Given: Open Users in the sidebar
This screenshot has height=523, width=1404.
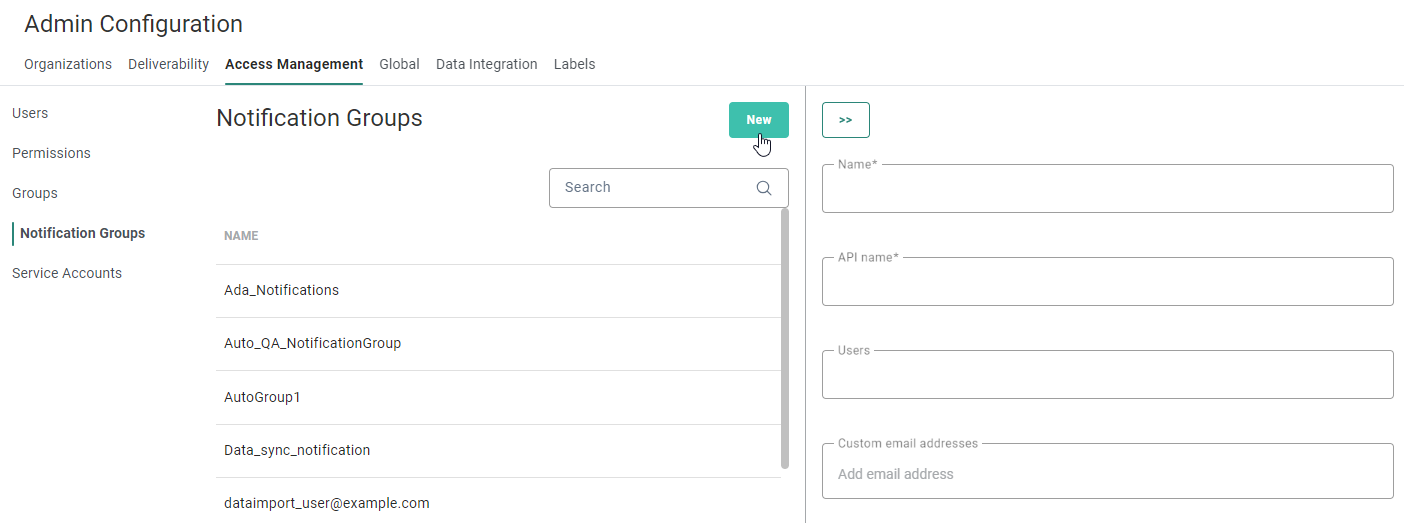Looking at the screenshot, I should point(30,113).
